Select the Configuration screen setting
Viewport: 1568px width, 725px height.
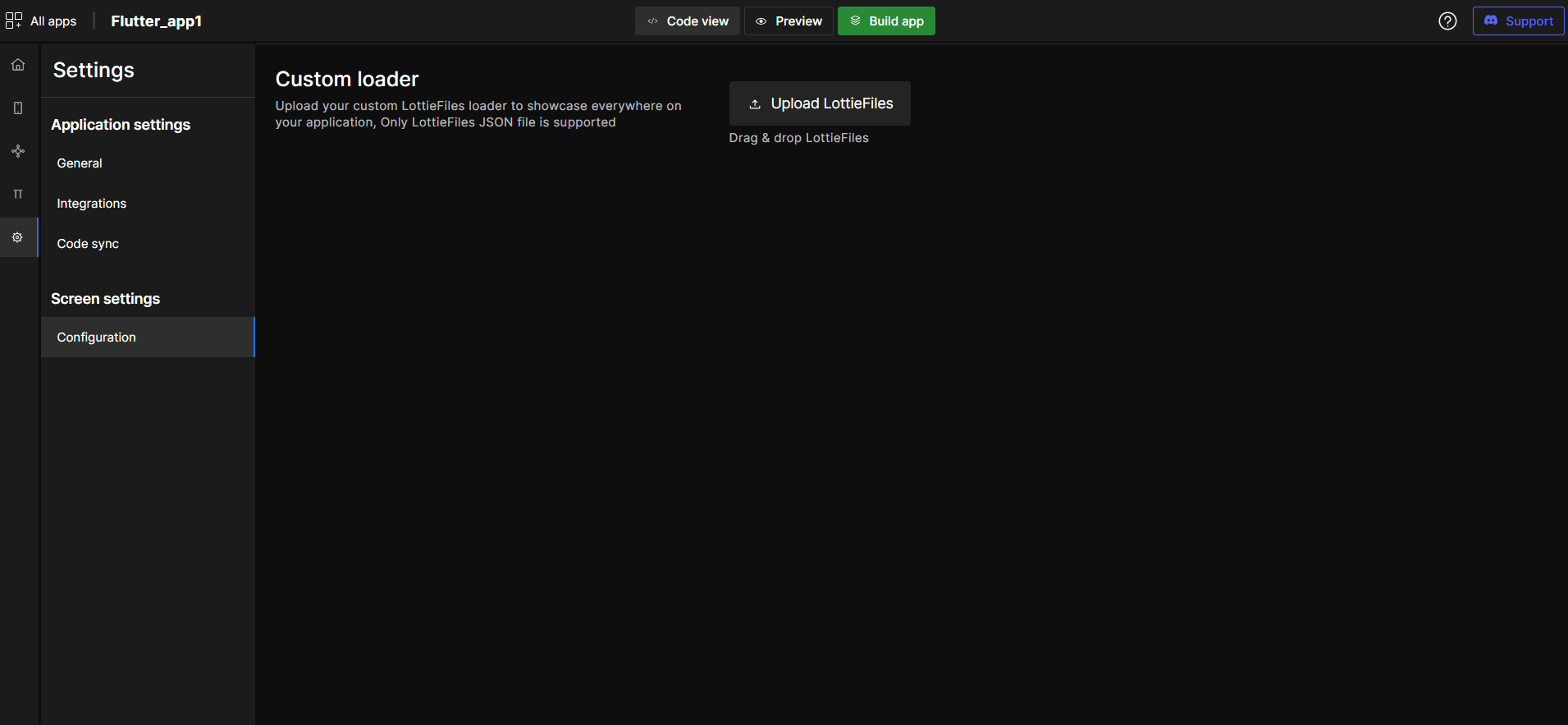click(148, 337)
